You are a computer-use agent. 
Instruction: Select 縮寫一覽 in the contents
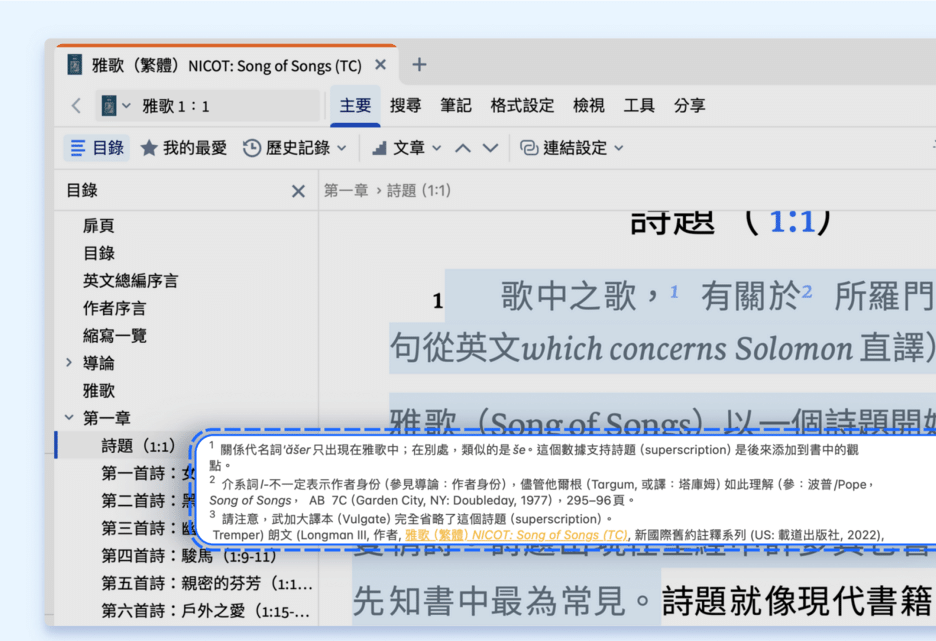[x=115, y=335]
